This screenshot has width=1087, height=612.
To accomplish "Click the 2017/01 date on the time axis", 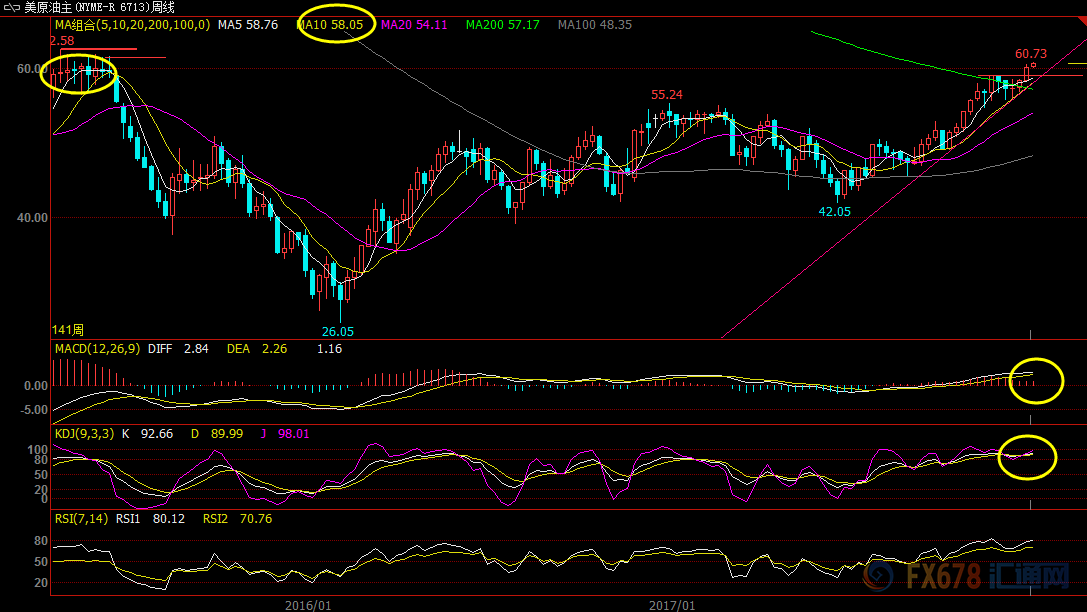I will (672, 605).
